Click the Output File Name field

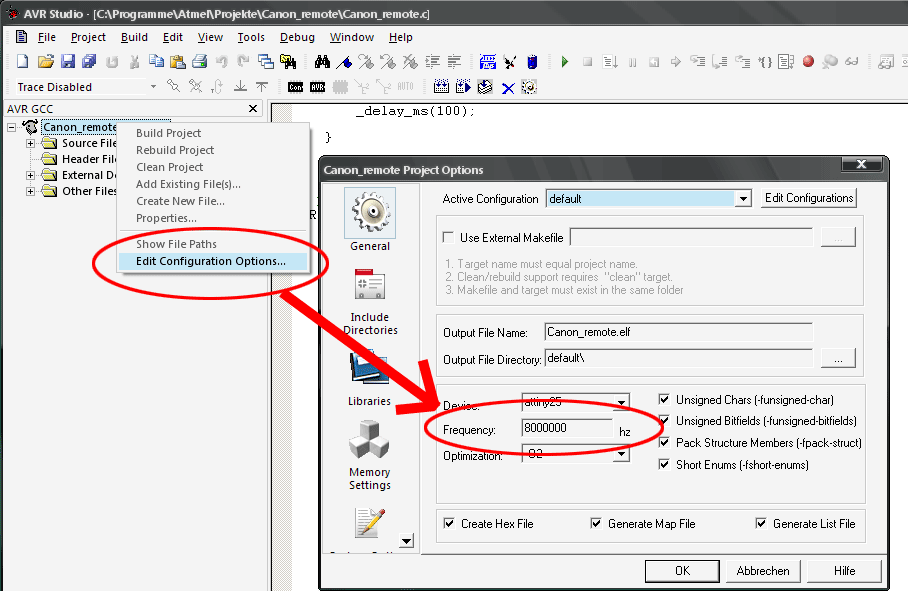tap(679, 332)
